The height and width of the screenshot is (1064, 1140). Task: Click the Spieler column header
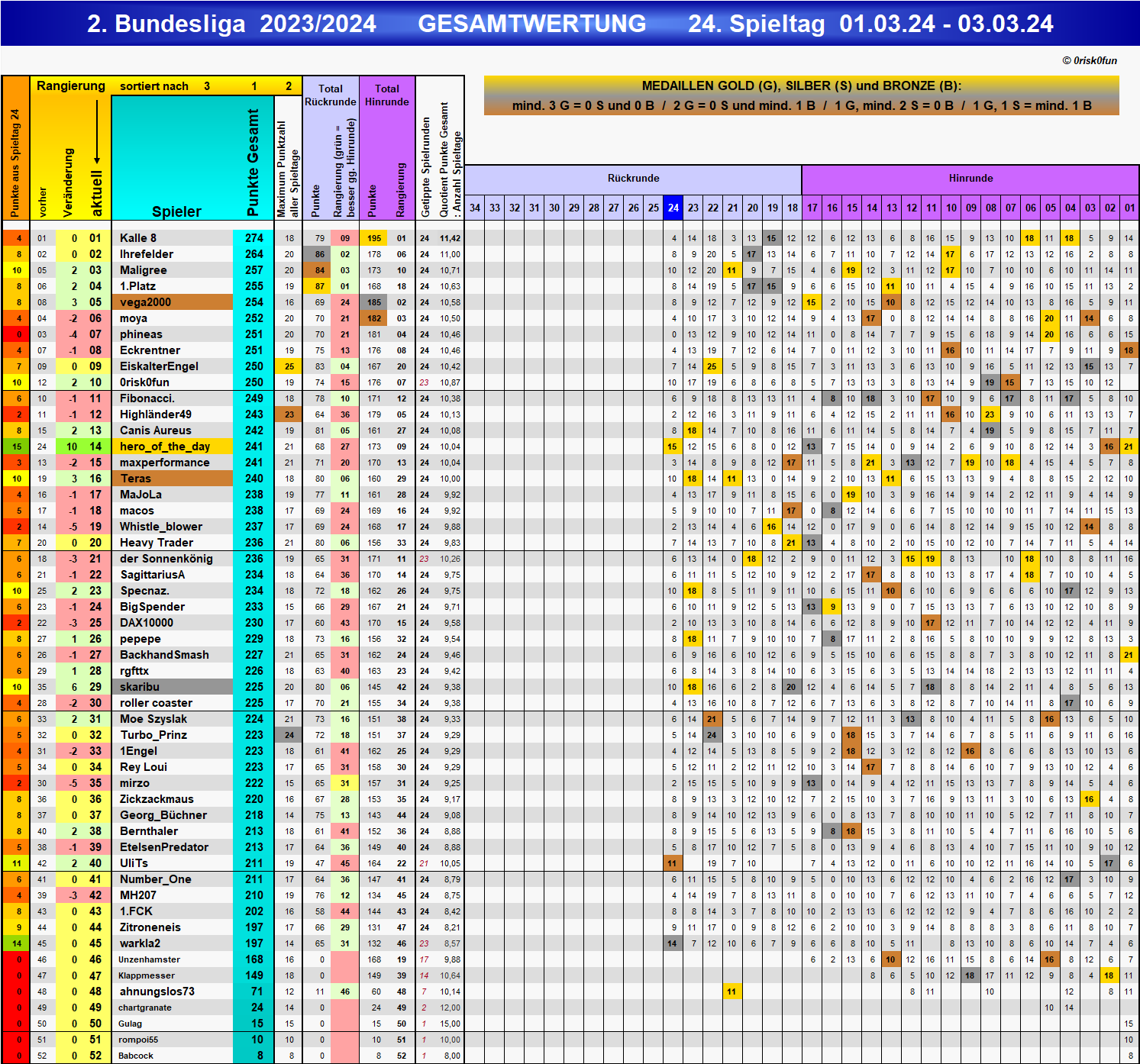click(176, 211)
